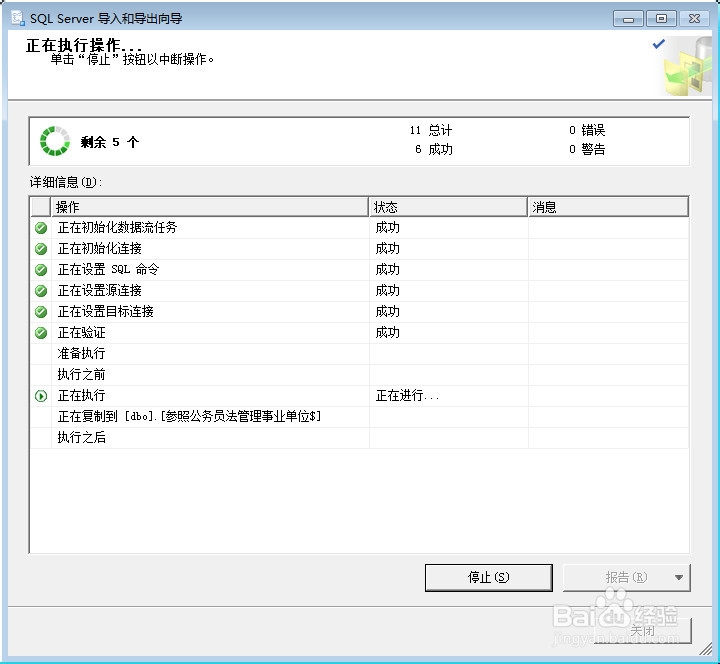Click success icon beside 正在设置目标连接
This screenshot has height=664, width=720.
click(41, 312)
